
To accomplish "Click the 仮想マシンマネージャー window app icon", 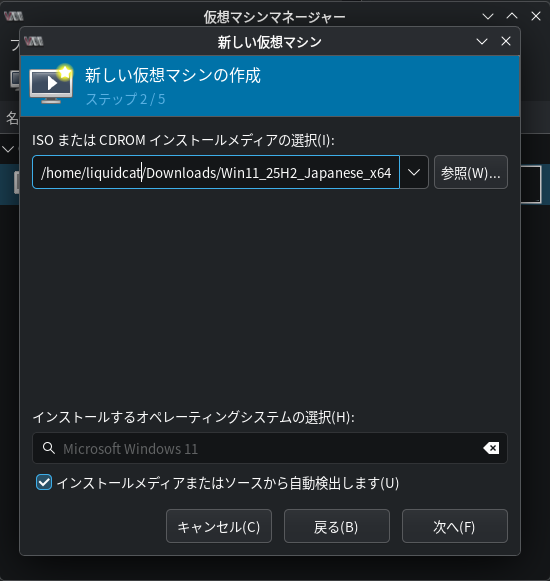I will [x=14, y=16].
